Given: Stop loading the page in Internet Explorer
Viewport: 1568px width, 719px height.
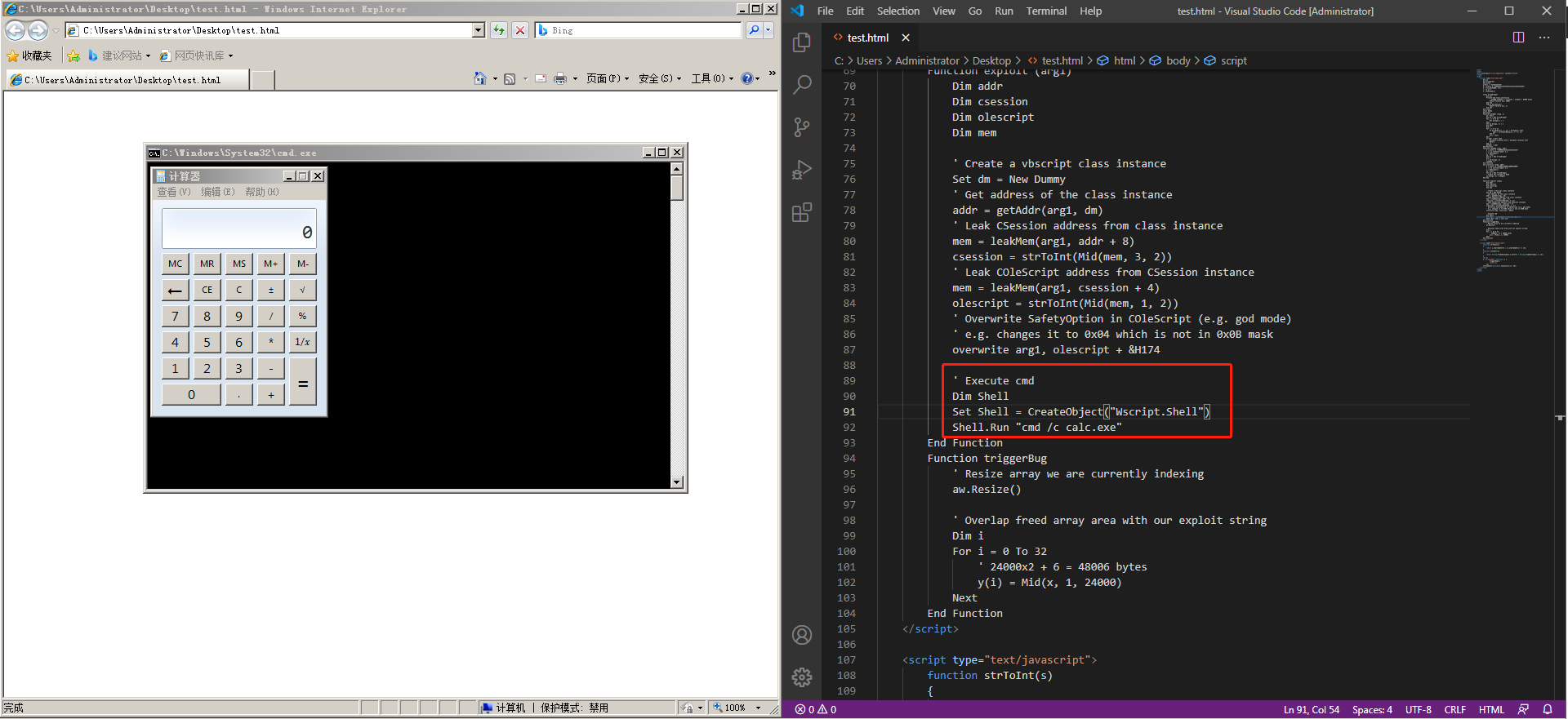Looking at the screenshot, I should pyautogui.click(x=520, y=30).
